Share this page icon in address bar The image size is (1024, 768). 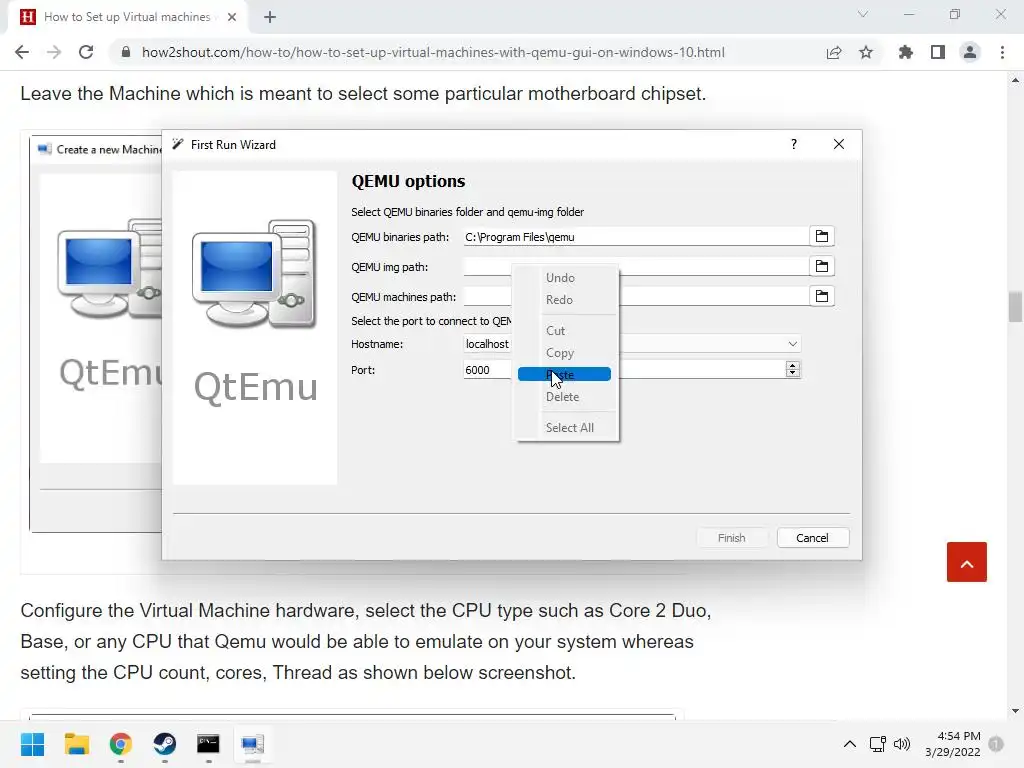click(x=834, y=52)
